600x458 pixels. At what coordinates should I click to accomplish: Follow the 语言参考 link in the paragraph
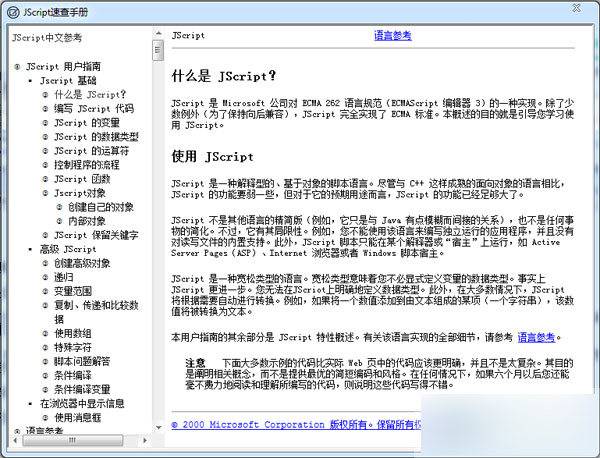click(536, 337)
